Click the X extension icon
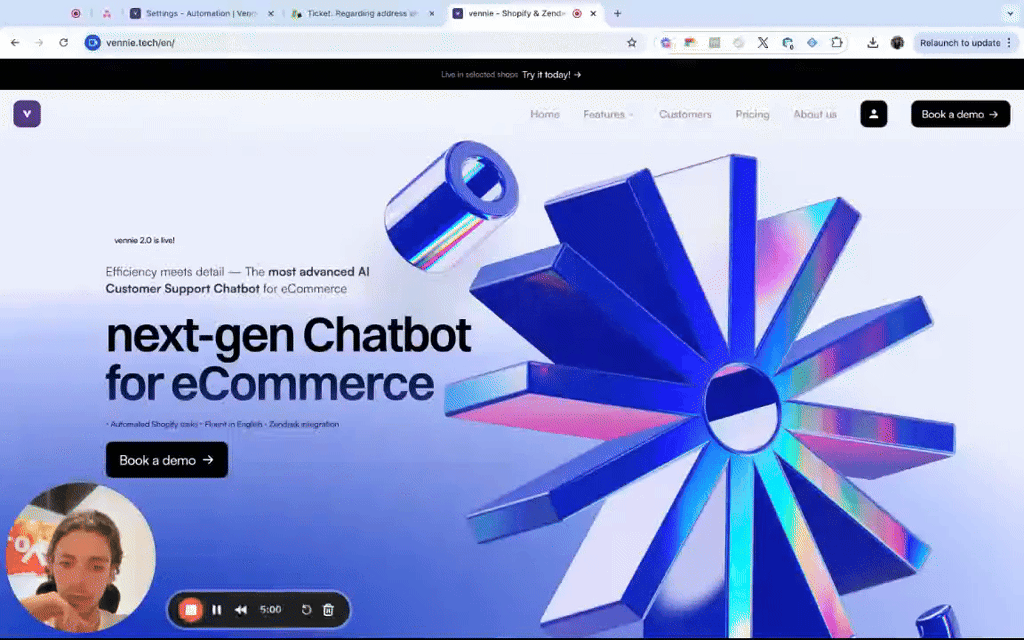Viewport: 1024px width, 640px height. 763,42
